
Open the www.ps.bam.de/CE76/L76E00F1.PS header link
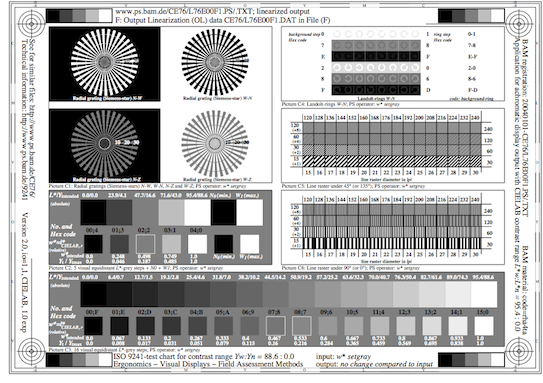(x=184, y=11)
